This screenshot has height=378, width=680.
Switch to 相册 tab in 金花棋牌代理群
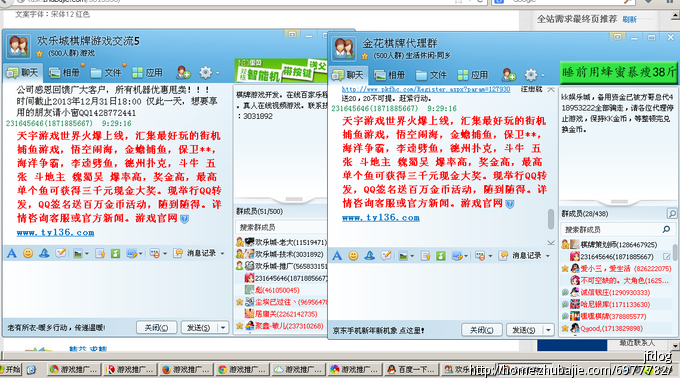(x=389, y=75)
